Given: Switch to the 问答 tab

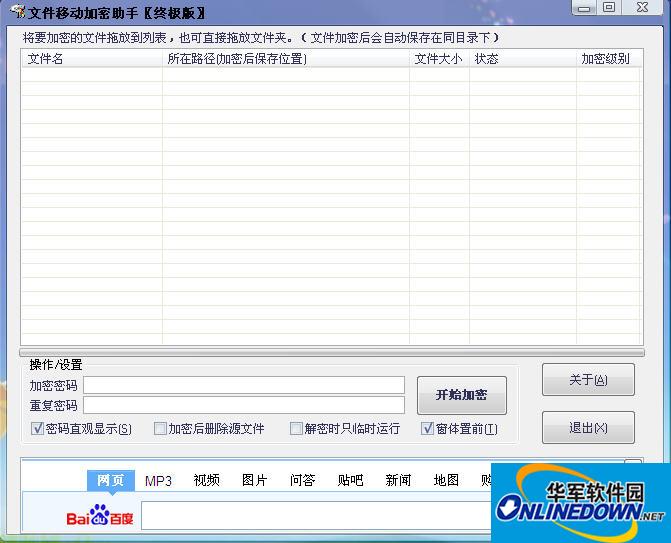Looking at the screenshot, I should 302,481.
